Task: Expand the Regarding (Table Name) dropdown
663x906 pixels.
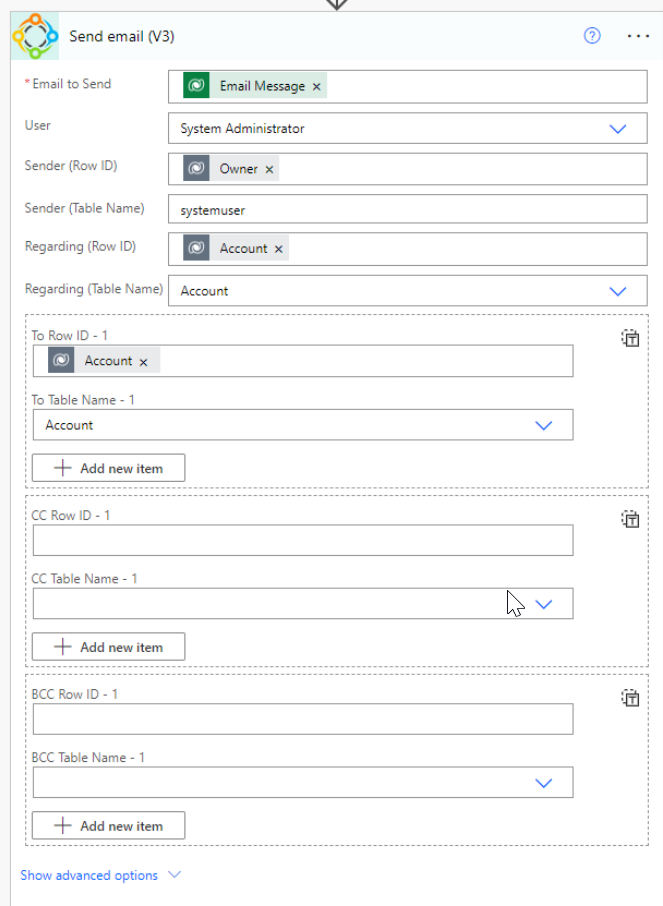Action: tap(618, 291)
